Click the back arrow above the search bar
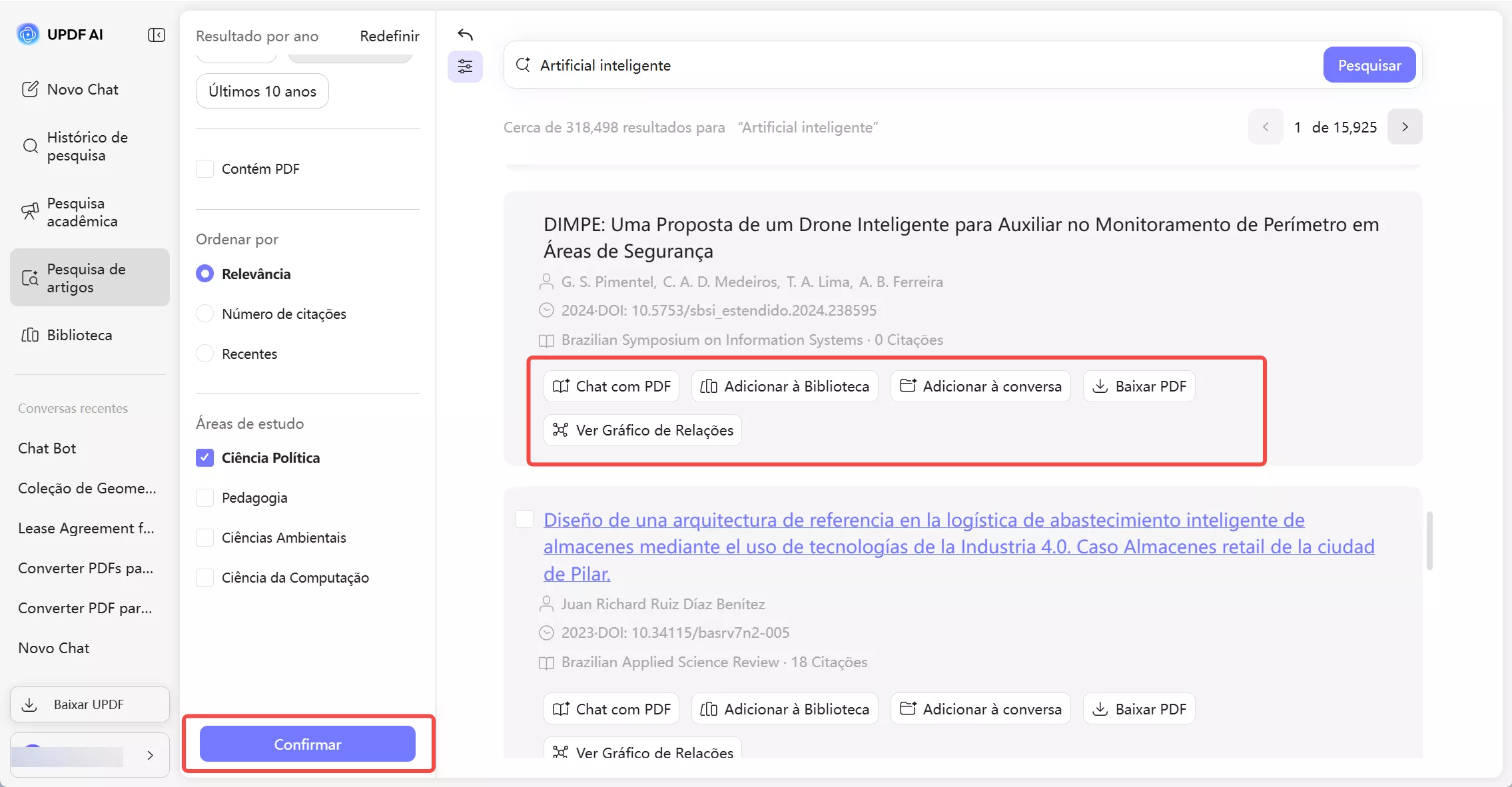This screenshot has width=1512, height=787. point(464,35)
